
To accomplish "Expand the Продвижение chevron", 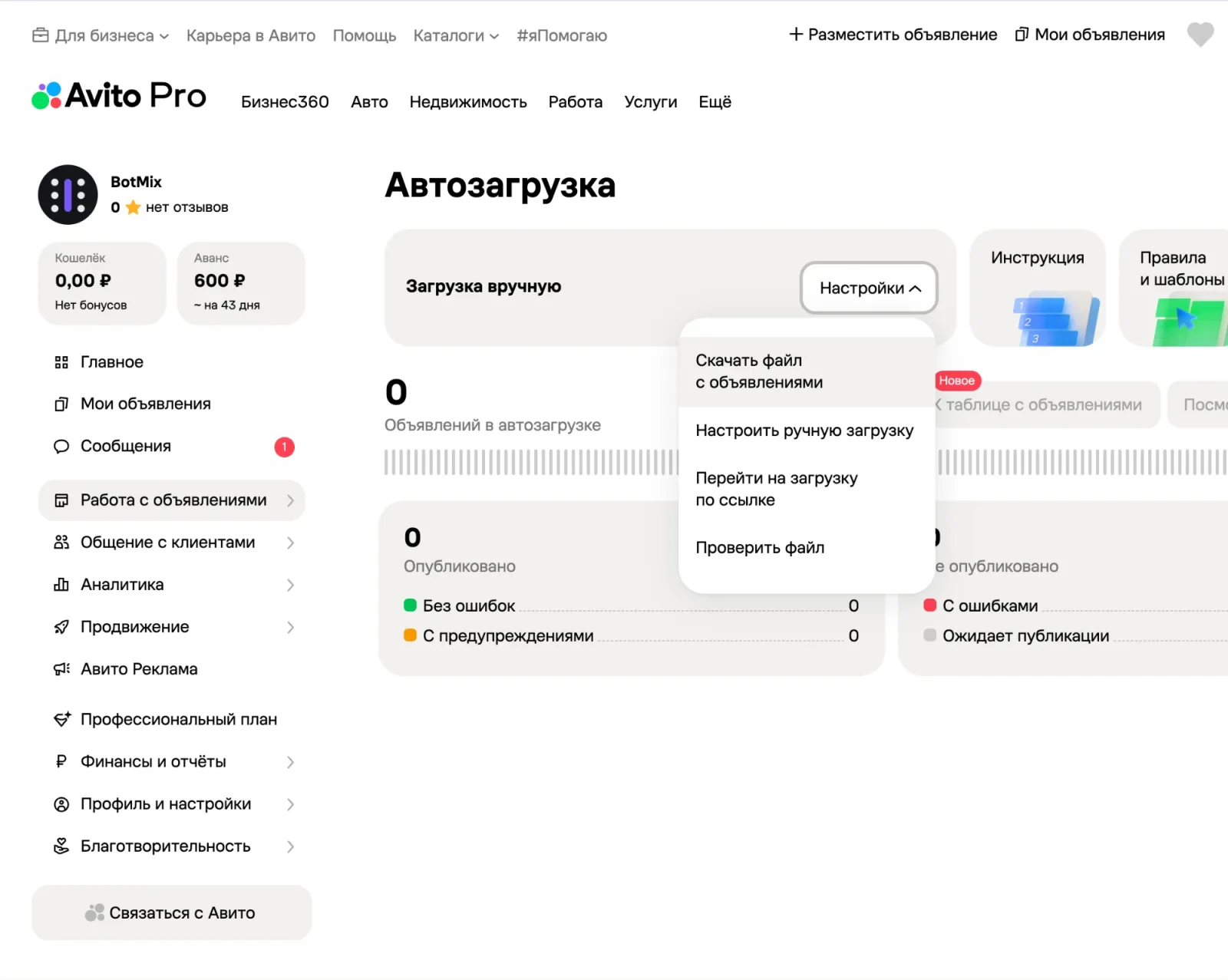I will coord(290,627).
